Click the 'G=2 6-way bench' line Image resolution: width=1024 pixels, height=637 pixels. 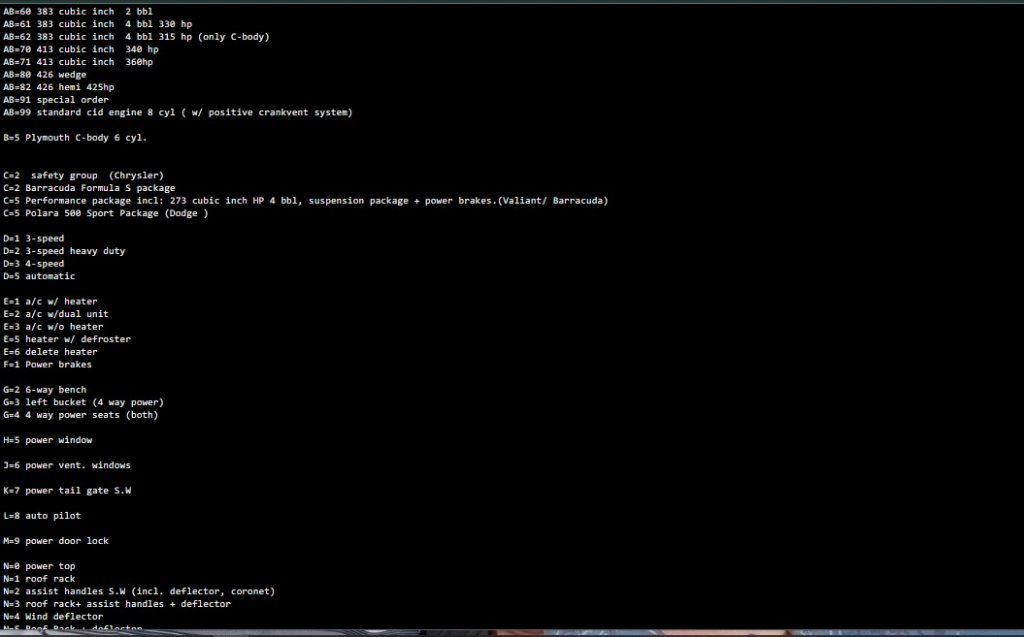[x=45, y=390]
